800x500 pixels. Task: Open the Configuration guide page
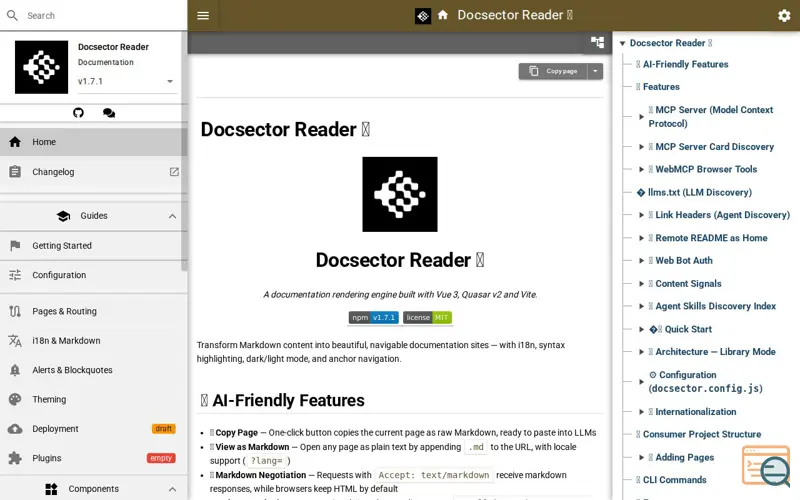tap(93, 275)
